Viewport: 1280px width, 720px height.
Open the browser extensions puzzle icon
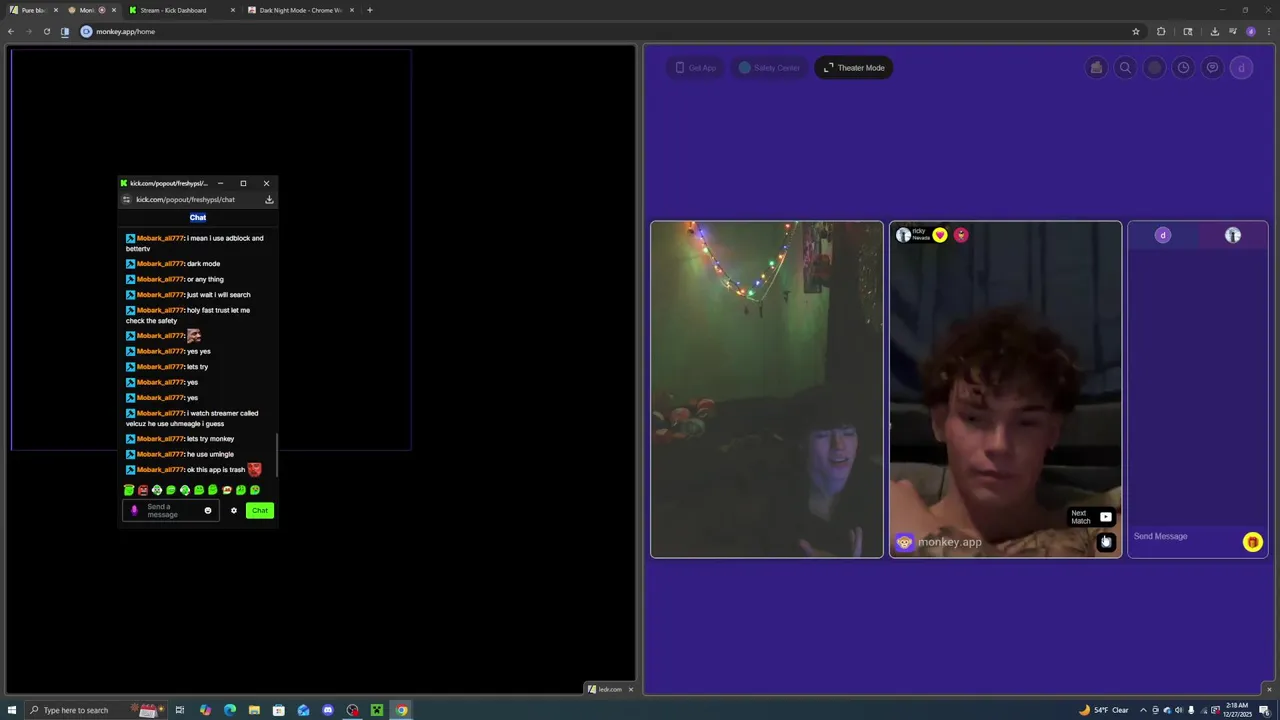click(x=1161, y=32)
